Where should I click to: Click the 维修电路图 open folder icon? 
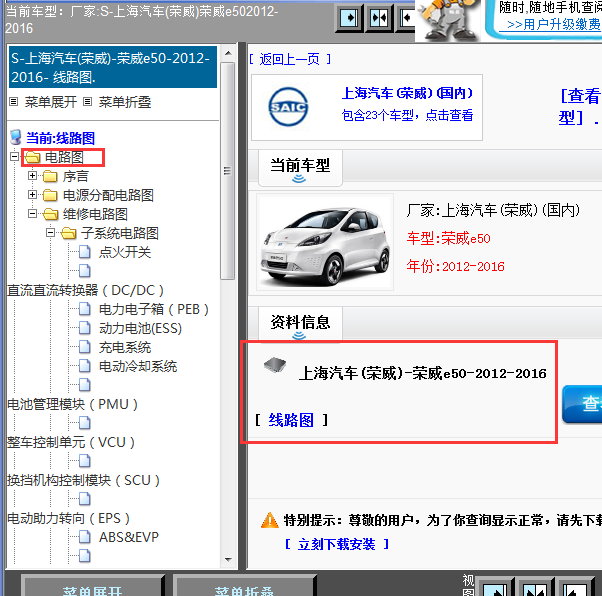51,214
